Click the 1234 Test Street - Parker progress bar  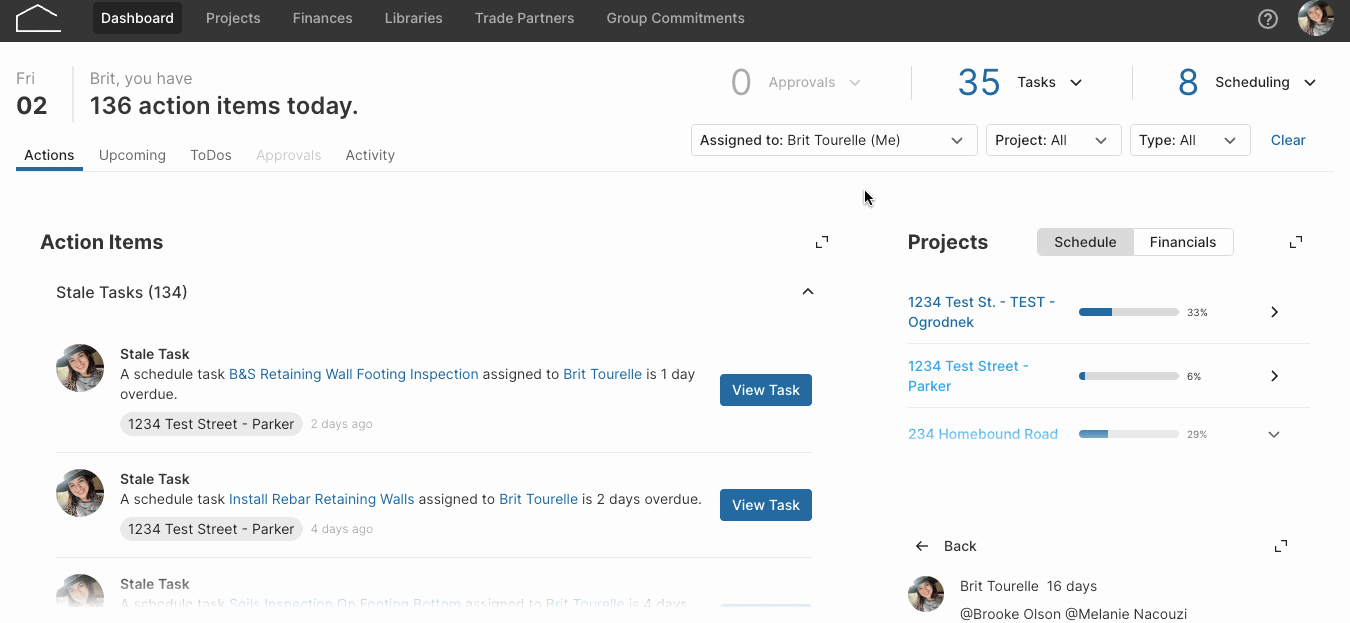pyautogui.click(x=1129, y=376)
